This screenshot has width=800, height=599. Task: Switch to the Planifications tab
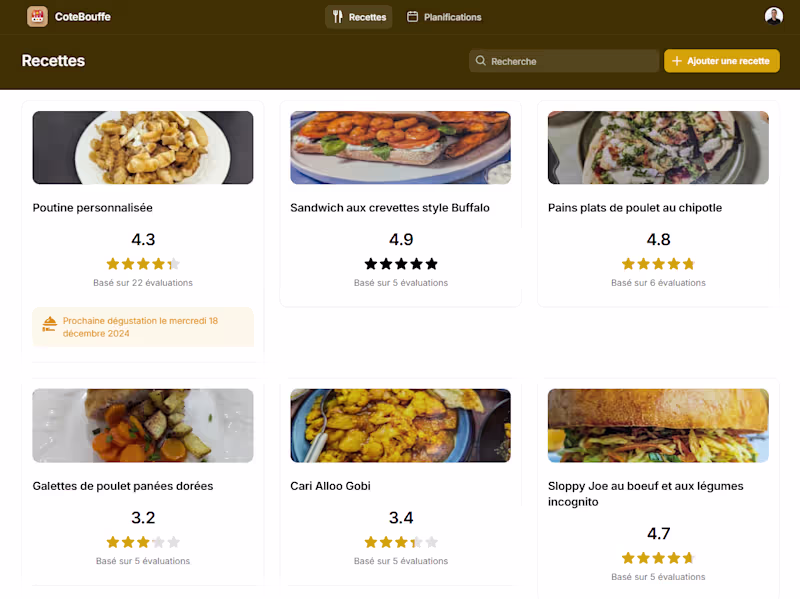click(444, 17)
